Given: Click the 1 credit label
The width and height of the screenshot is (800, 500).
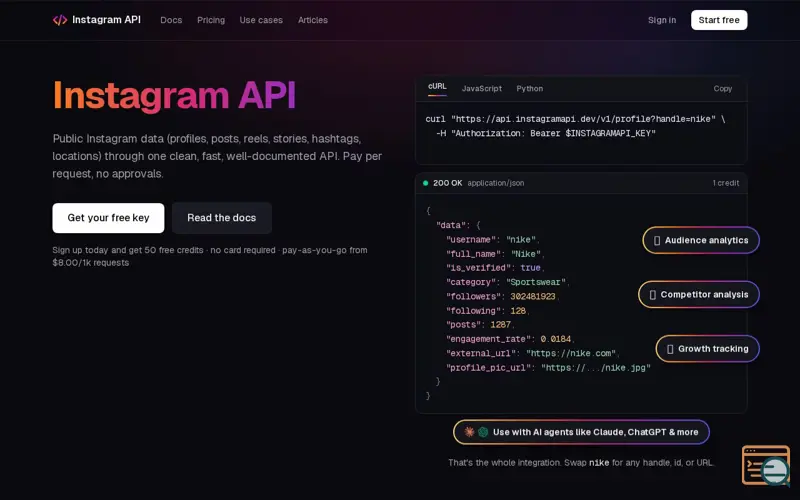Looking at the screenshot, I should coord(726,183).
